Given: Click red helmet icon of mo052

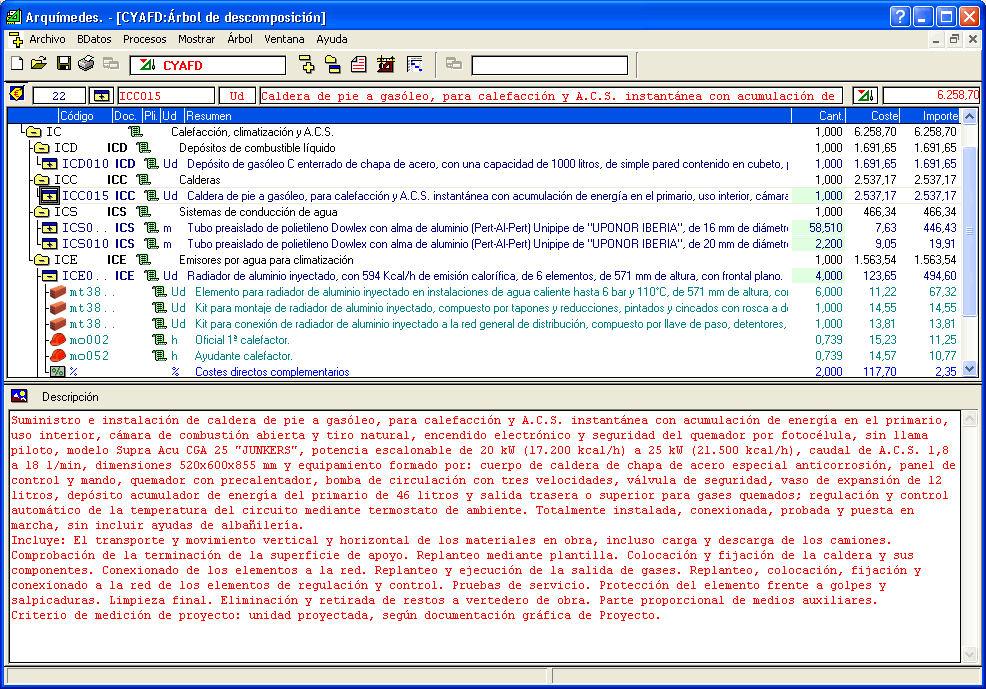Looking at the screenshot, I should click(58, 356).
